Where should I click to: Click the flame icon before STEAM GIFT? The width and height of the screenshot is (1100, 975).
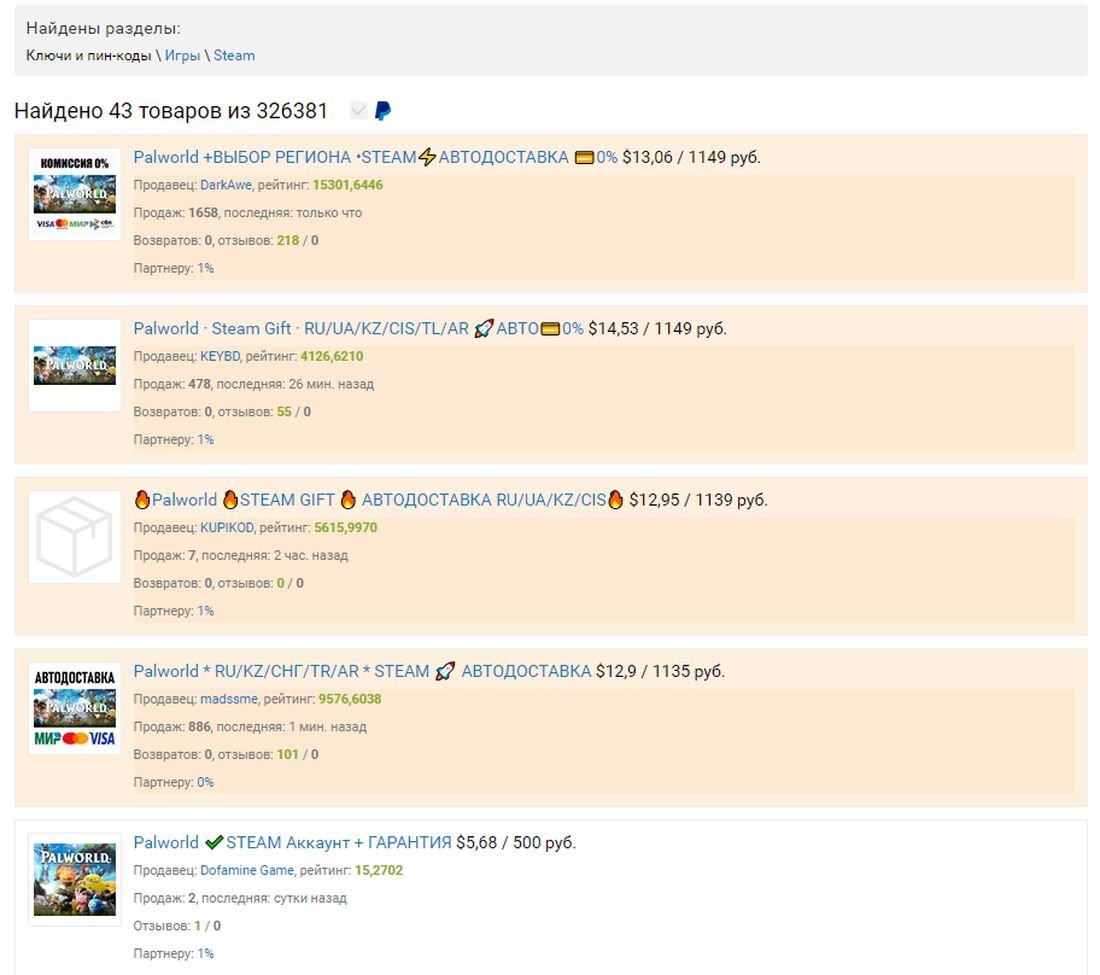pyautogui.click(x=230, y=499)
